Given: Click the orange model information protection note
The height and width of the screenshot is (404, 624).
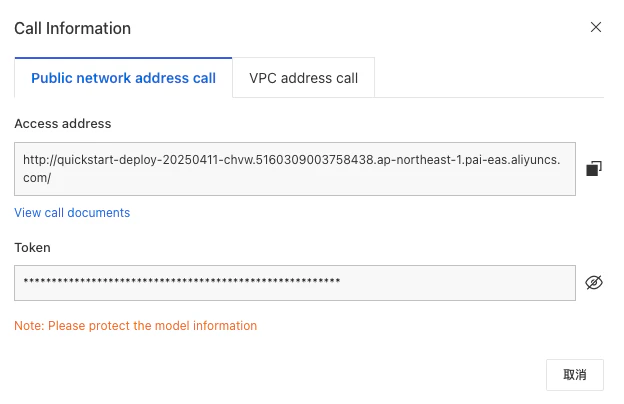Looking at the screenshot, I should point(136,326).
